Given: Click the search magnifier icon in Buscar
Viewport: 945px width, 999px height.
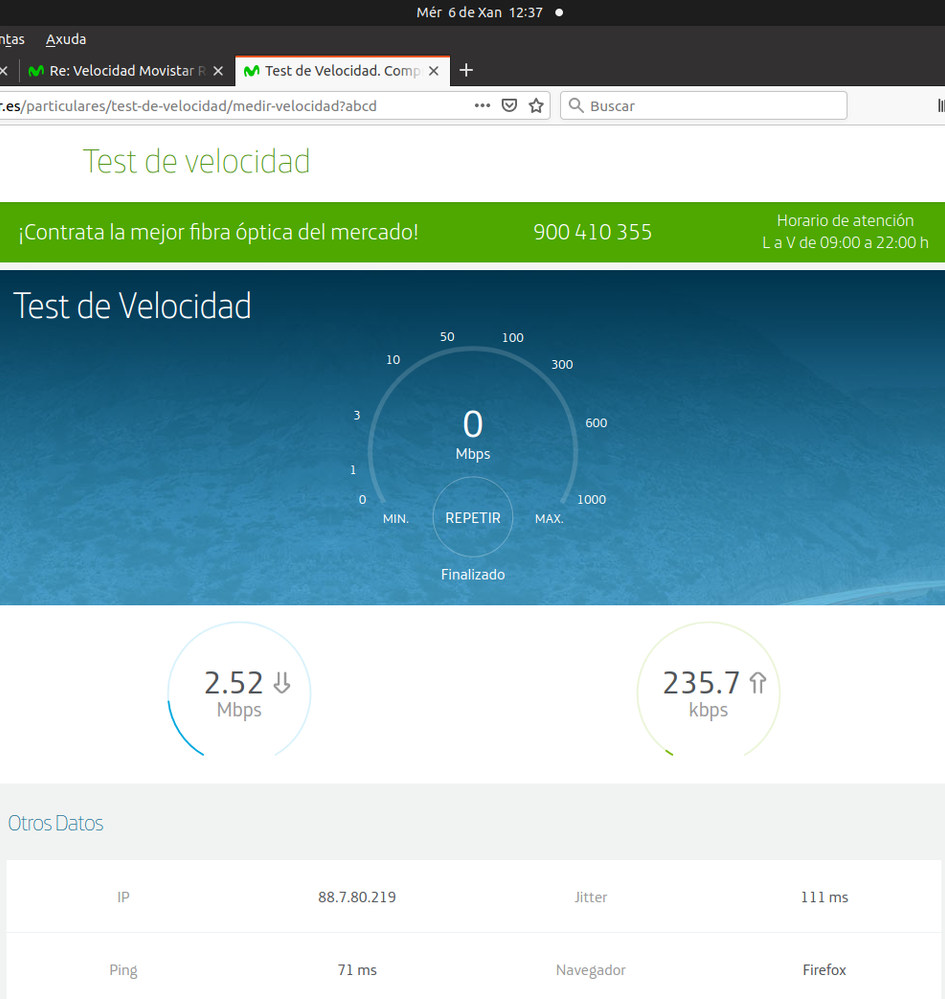Looking at the screenshot, I should pos(576,105).
